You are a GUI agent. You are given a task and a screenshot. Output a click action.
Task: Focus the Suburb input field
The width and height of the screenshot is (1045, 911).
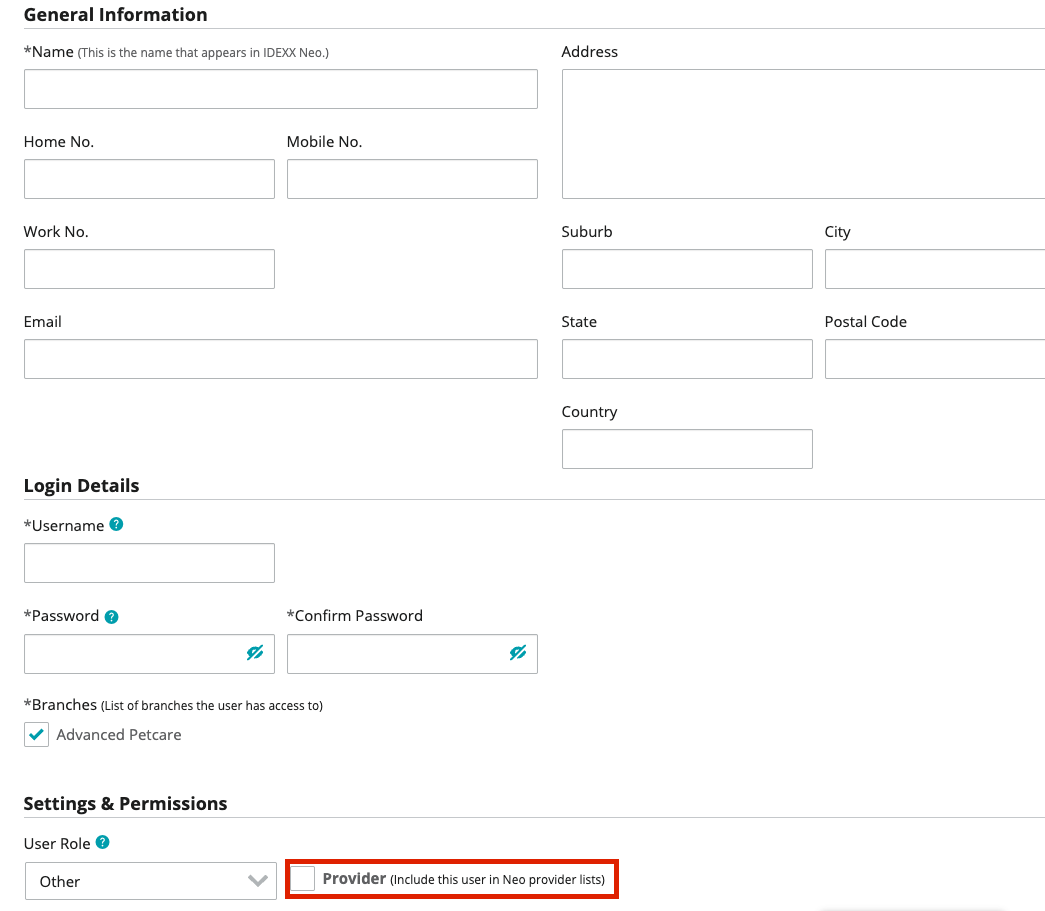[687, 269]
